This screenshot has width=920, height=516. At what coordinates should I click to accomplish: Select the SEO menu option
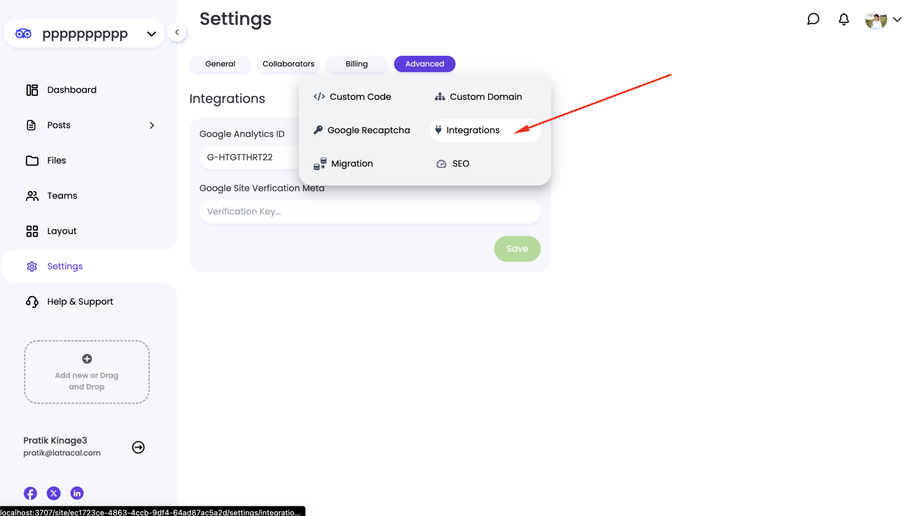(453, 164)
